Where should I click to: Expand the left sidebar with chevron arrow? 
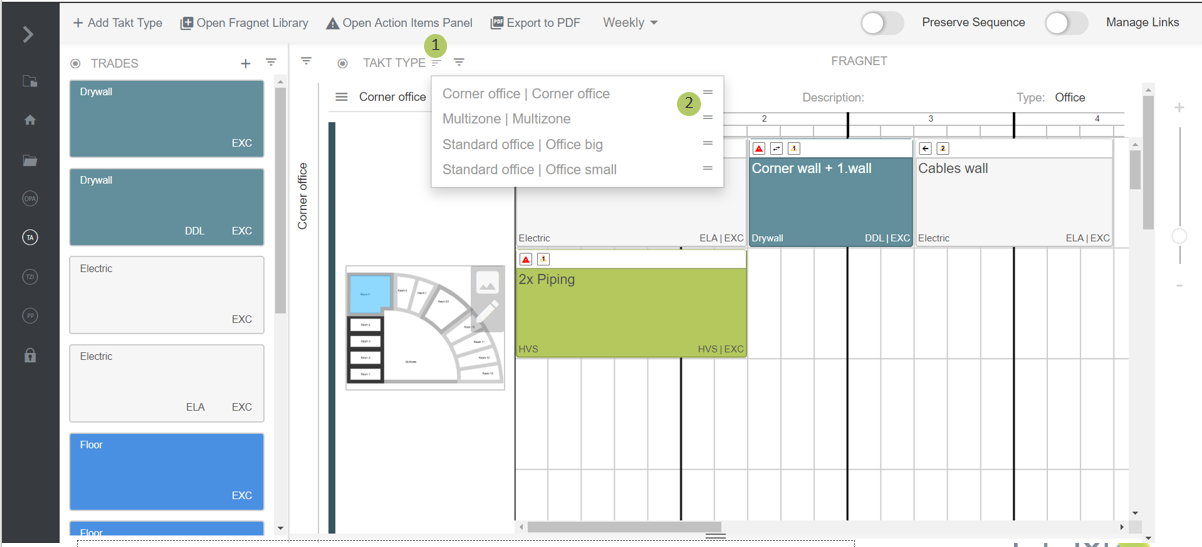pos(28,35)
